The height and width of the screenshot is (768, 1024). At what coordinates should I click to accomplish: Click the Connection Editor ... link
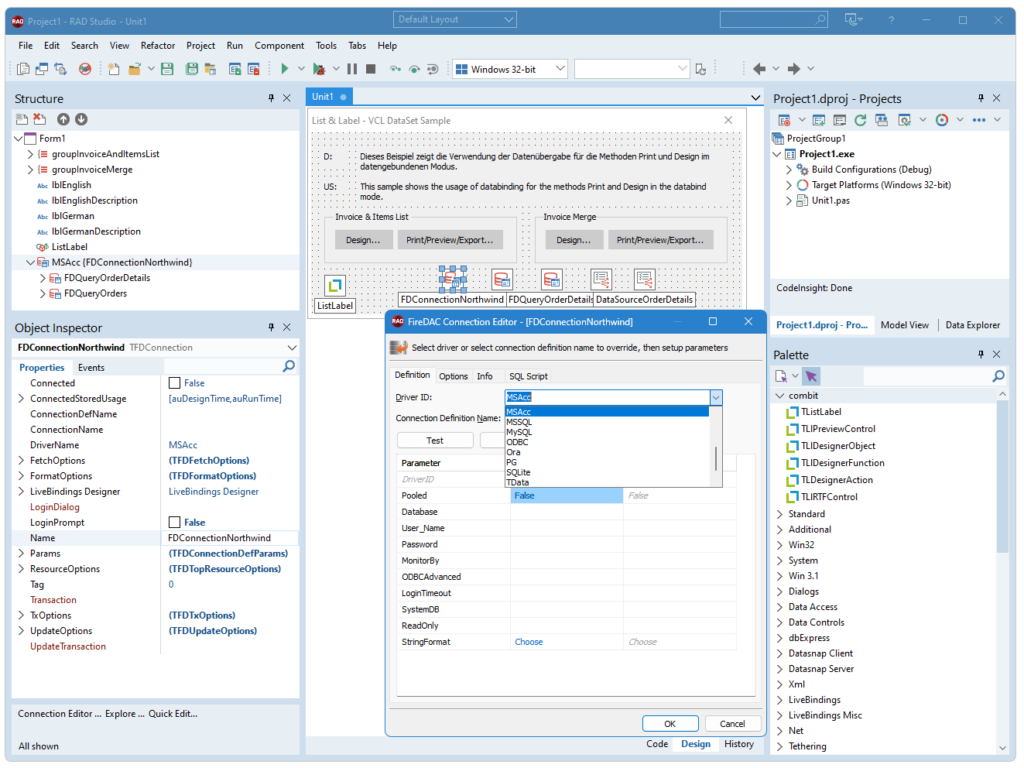pos(59,714)
